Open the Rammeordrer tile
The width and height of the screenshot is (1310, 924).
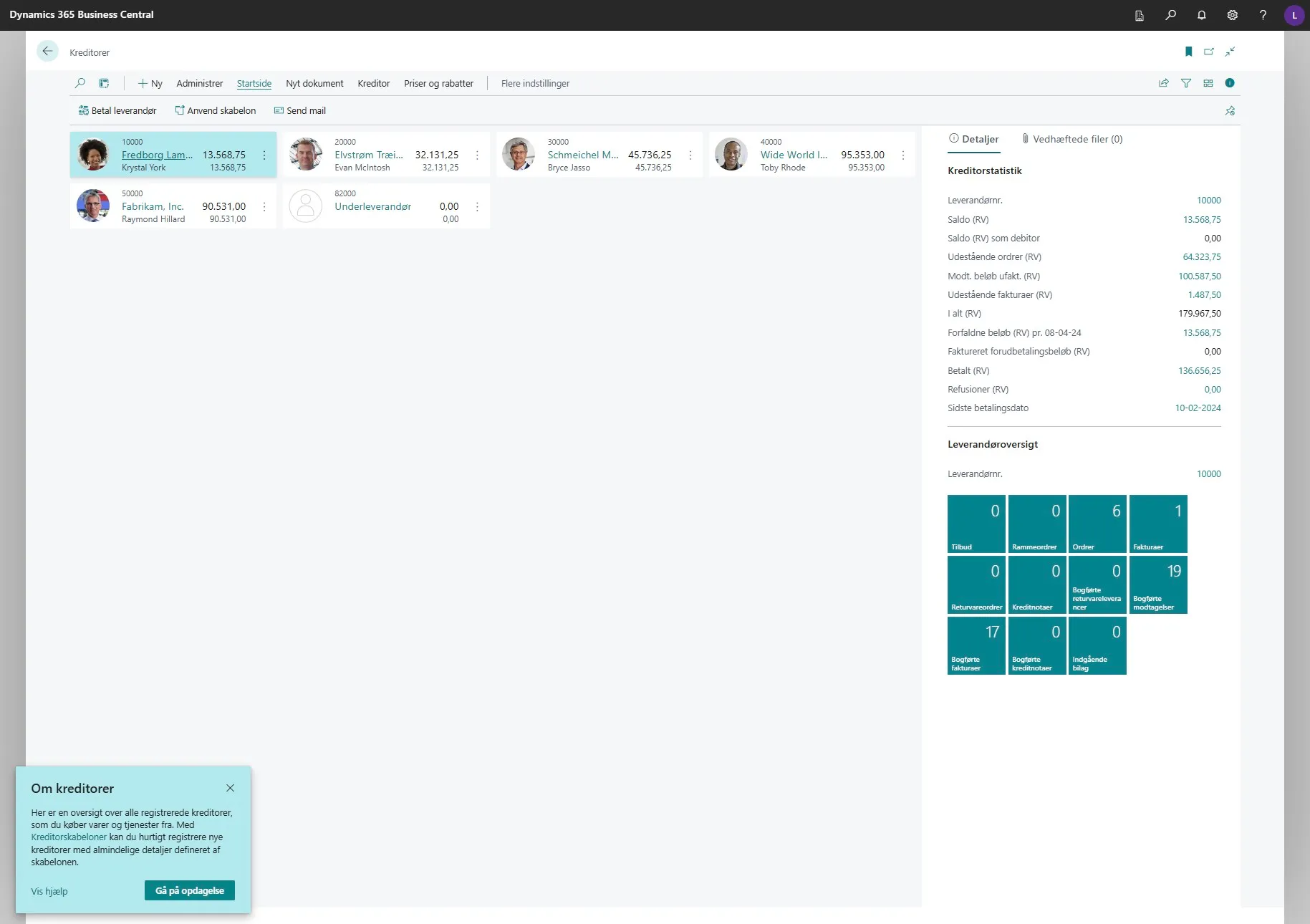[1037, 524]
